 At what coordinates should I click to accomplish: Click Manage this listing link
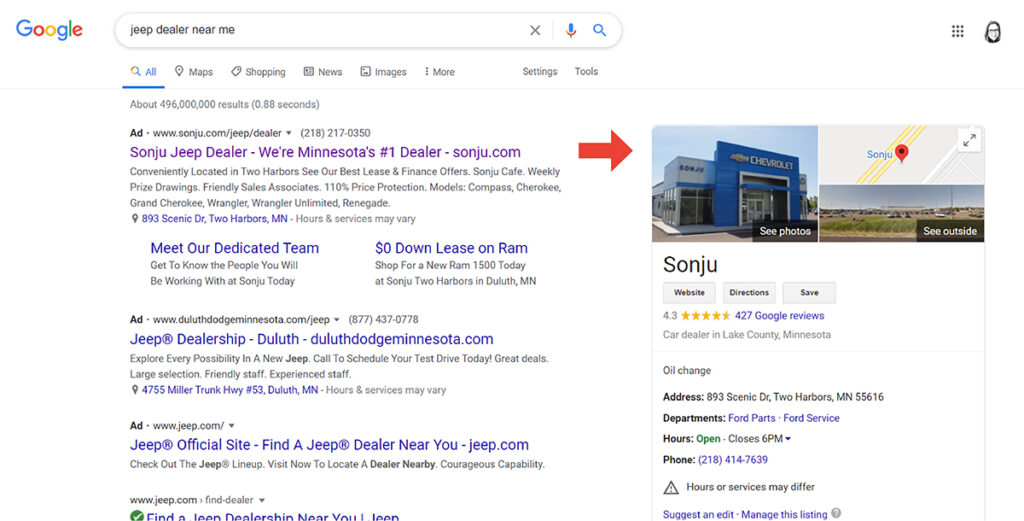click(784, 514)
